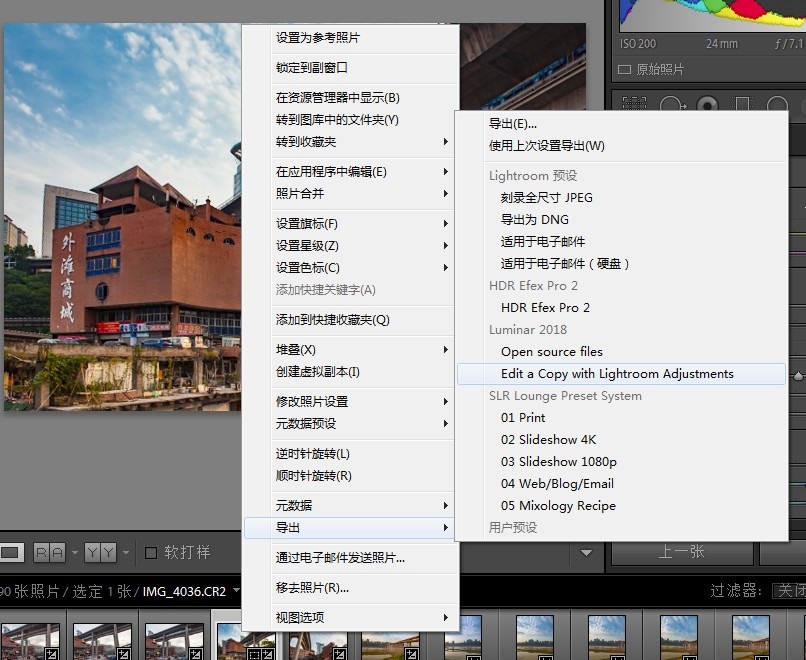Expand the toolbar options triangle dropdown
Screen dimensions: 806x660
pos(586,552)
